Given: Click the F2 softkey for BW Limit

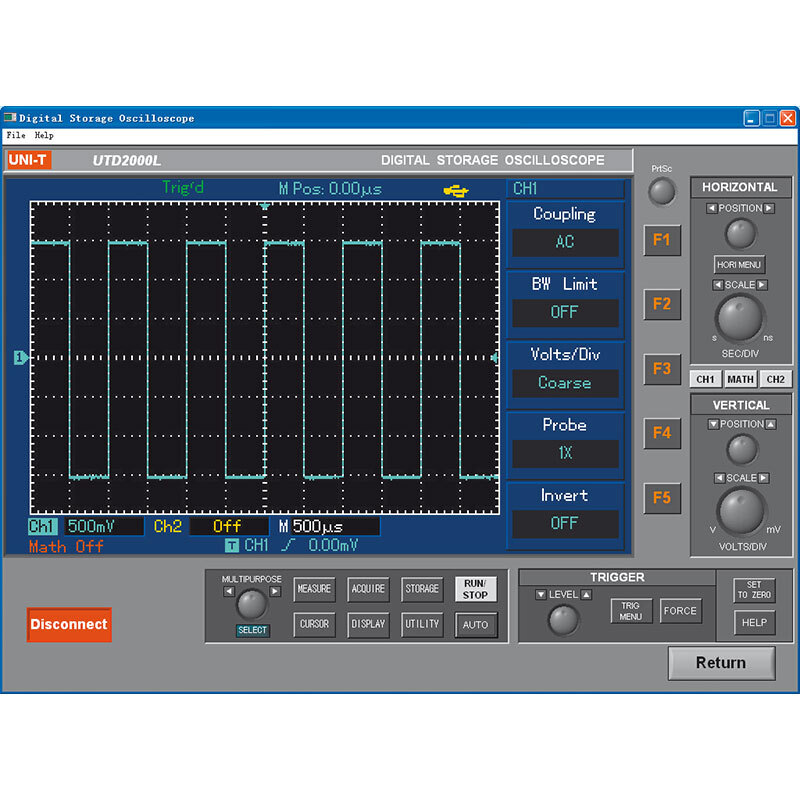Looking at the screenshot, I should tap(662, 304).
